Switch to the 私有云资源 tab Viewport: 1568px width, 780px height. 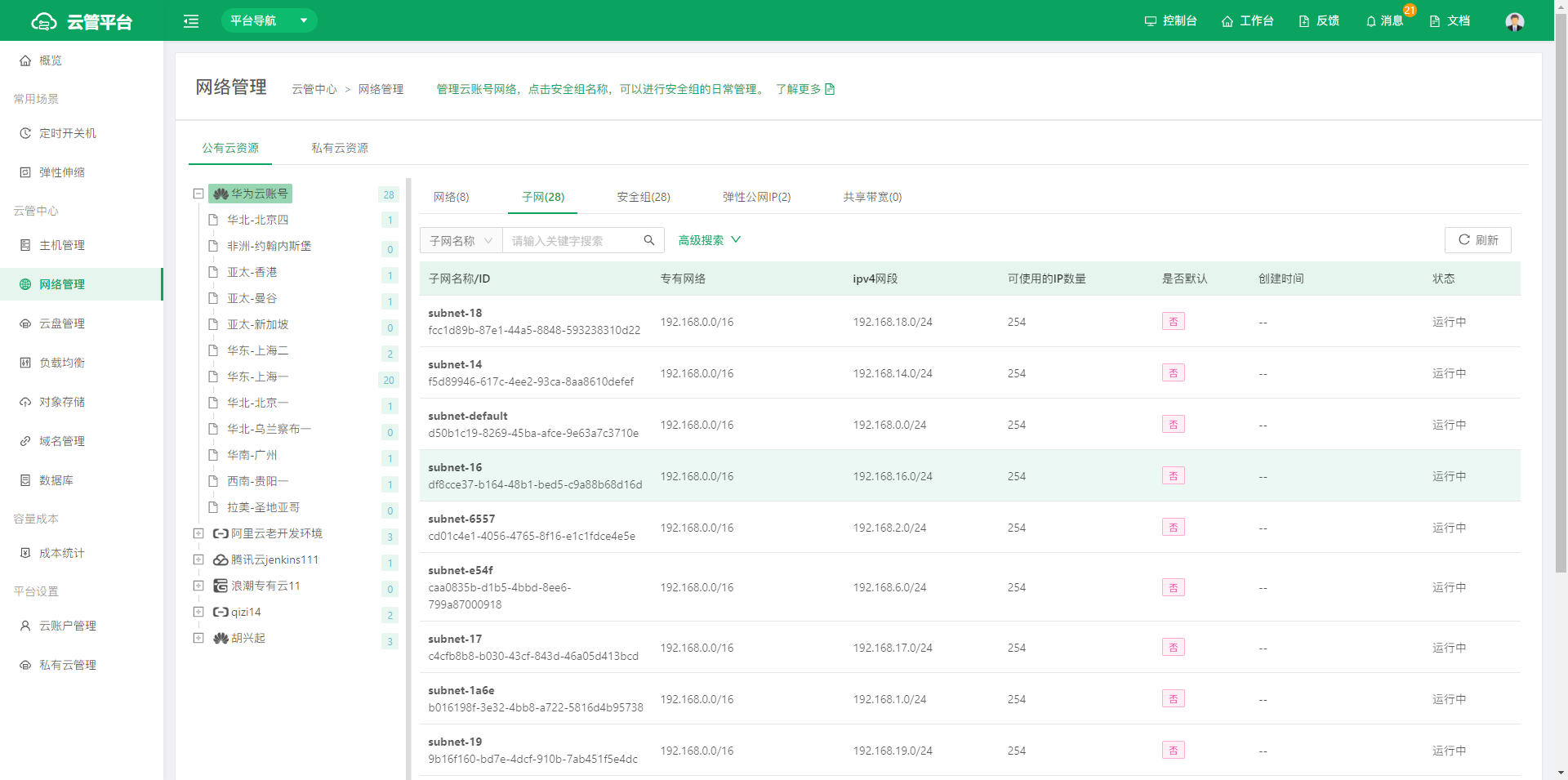tap(340, 148)
